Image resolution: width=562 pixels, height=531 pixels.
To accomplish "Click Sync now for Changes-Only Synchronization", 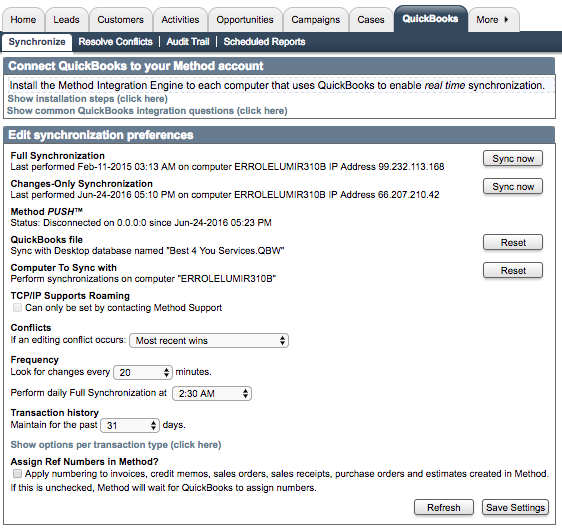I will [x=513, y=186].
